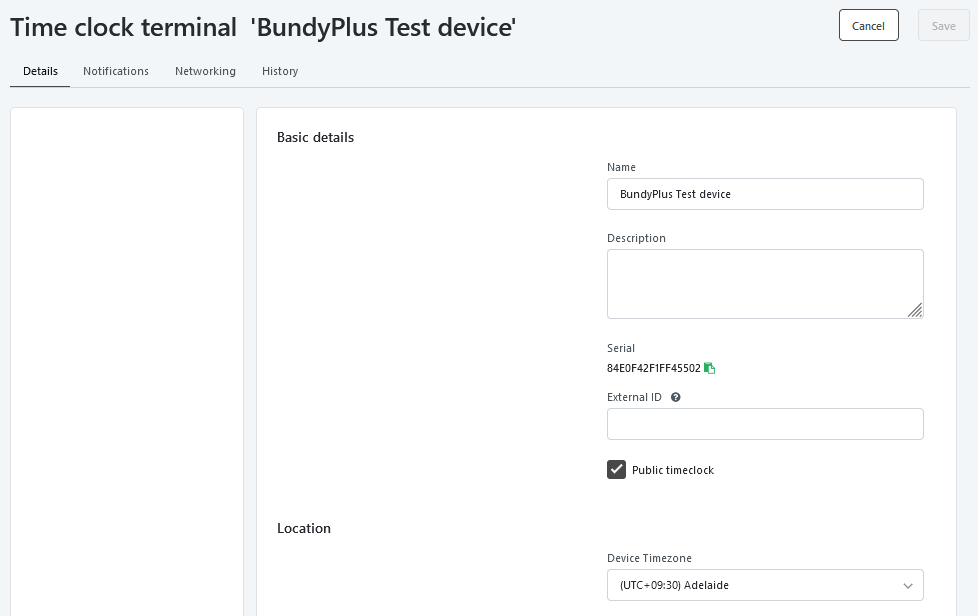Cancel editing the terminal
Screen dimensions: 978x616
pos(868,26)
